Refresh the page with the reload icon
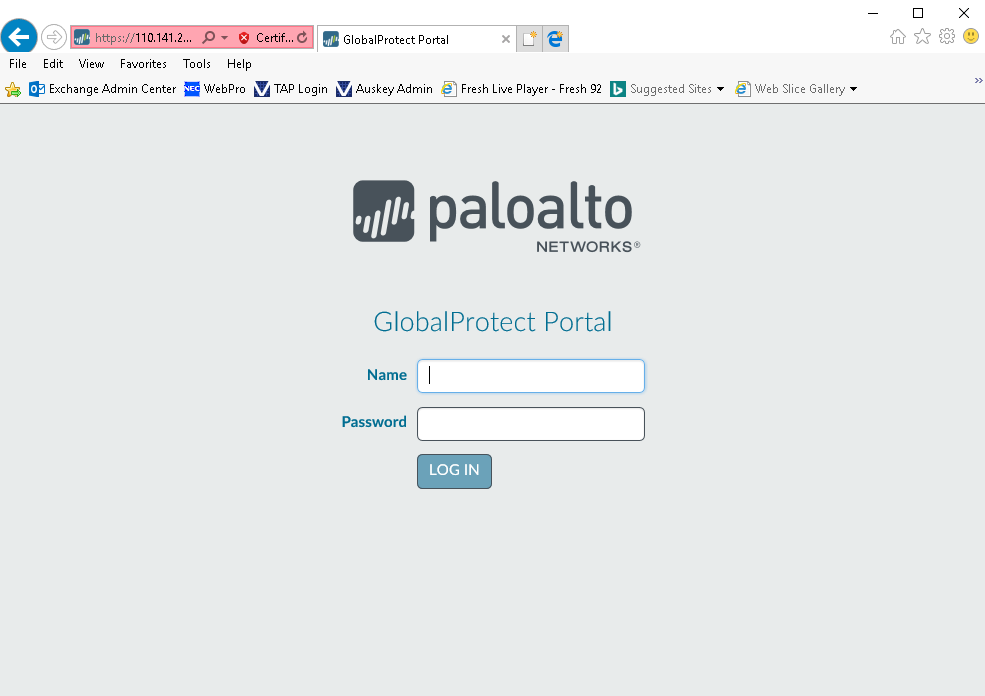Image resolution: width=985 pixels, height=696 pixels. click(302, 38)
